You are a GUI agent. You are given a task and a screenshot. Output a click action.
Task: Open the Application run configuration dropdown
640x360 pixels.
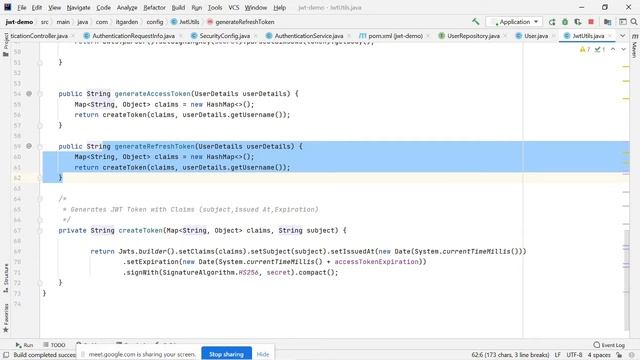pos(514,22)
